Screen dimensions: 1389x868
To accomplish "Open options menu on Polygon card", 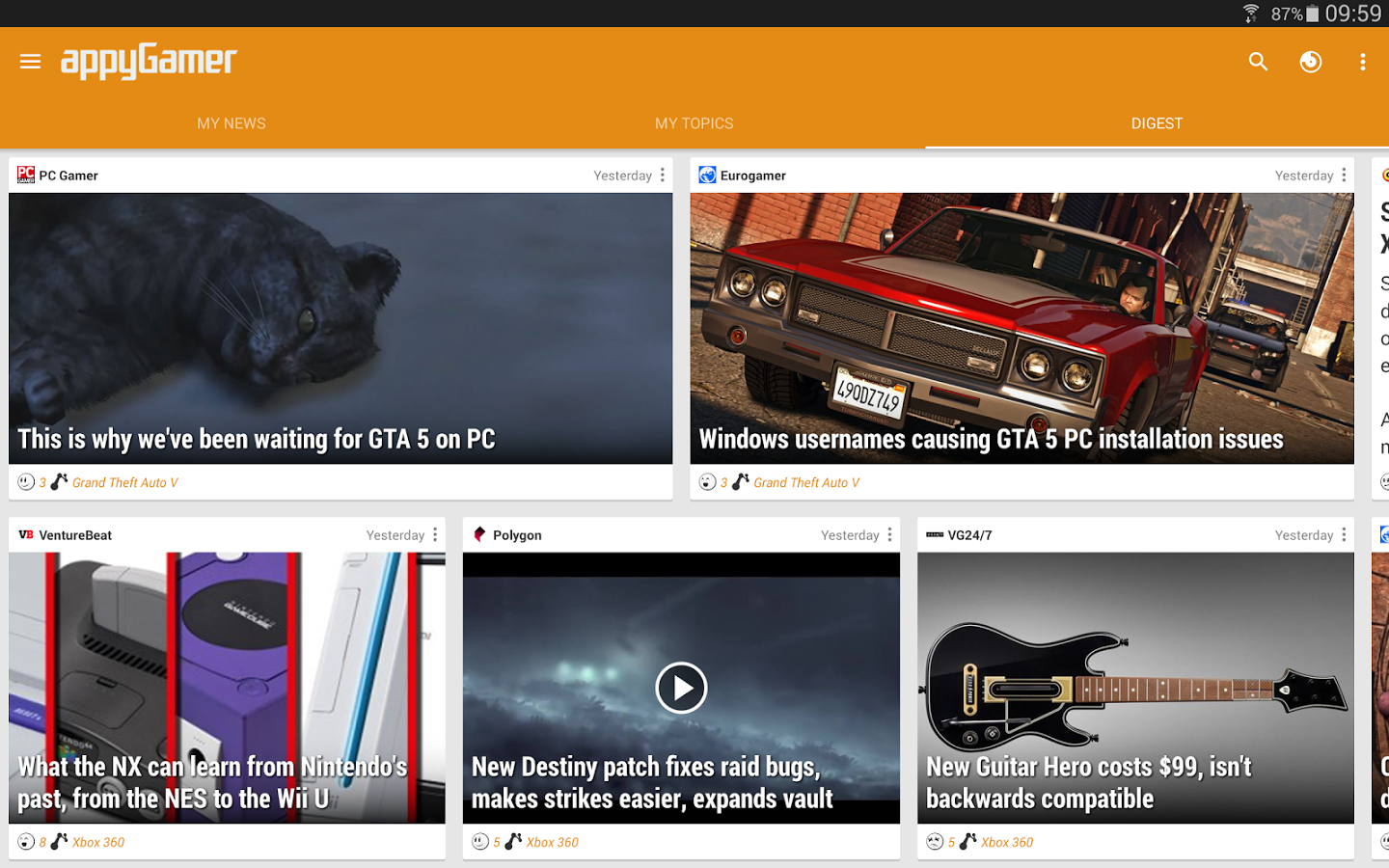I will [889, 534].
